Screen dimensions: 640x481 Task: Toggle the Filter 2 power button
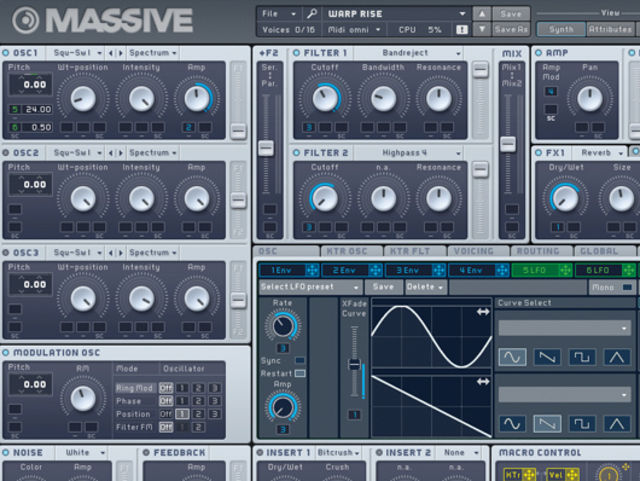coord(297,153)
